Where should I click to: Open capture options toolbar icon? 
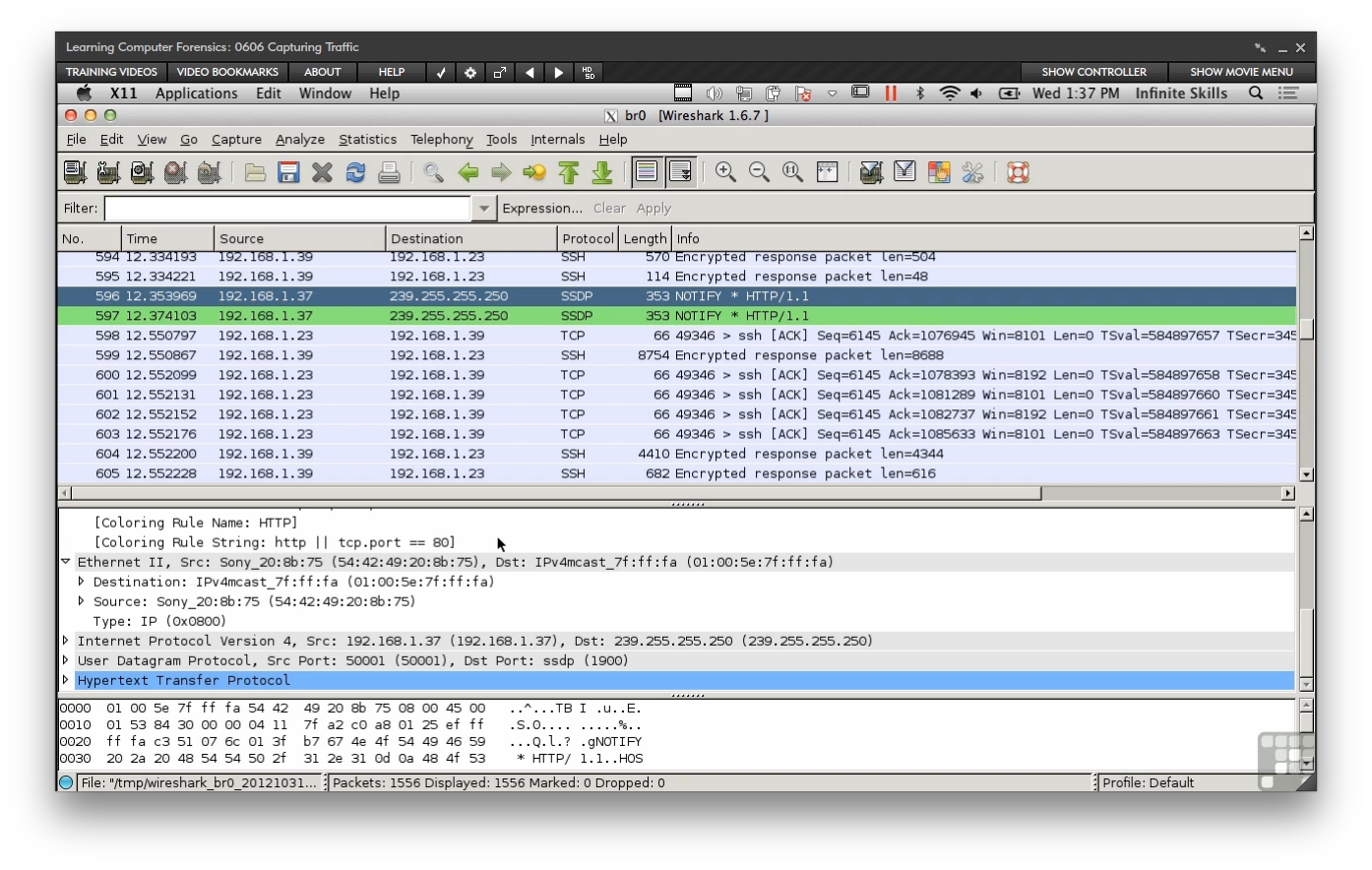(x=108, y=172)
